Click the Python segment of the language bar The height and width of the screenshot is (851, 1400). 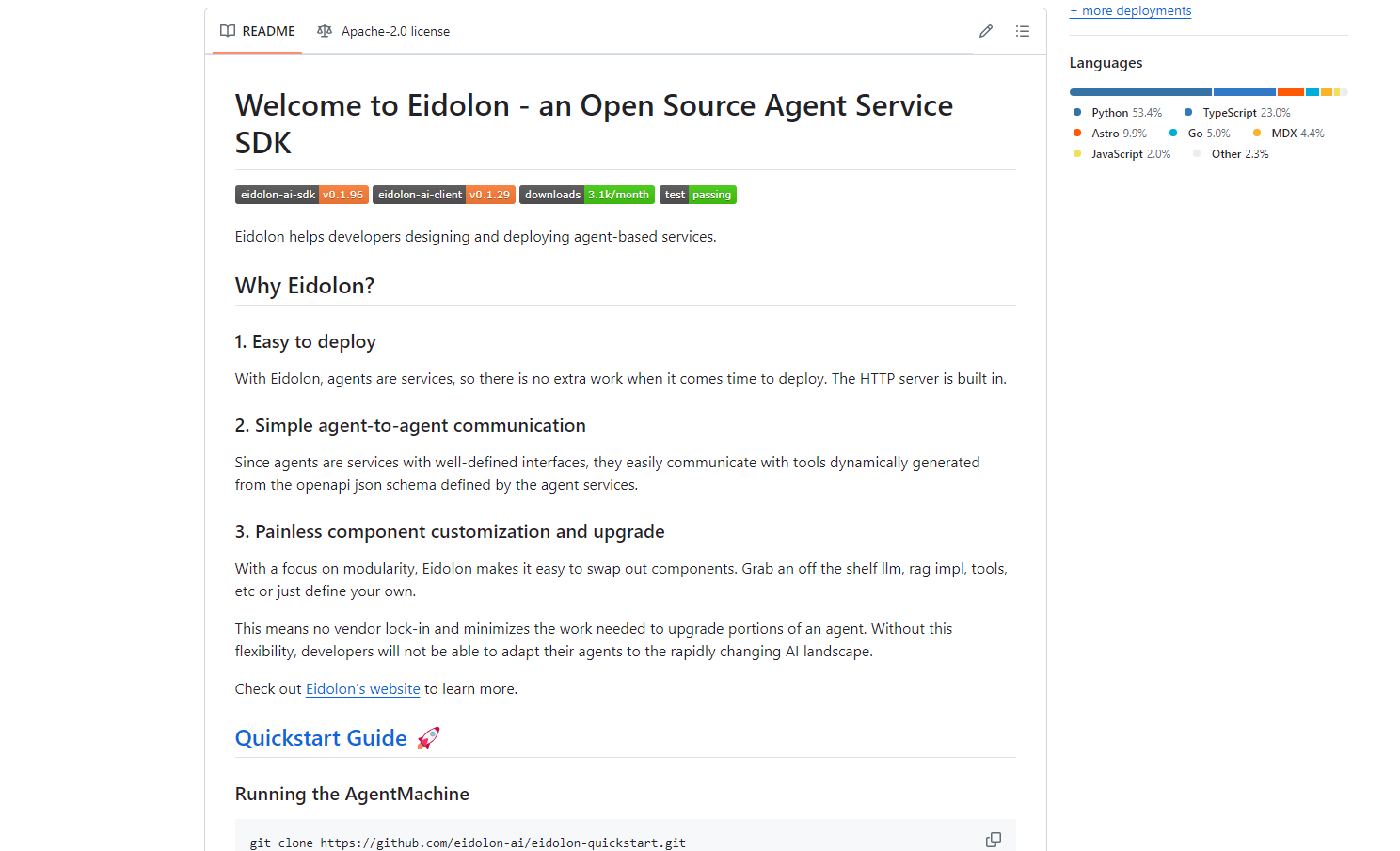coord(1140,92)
